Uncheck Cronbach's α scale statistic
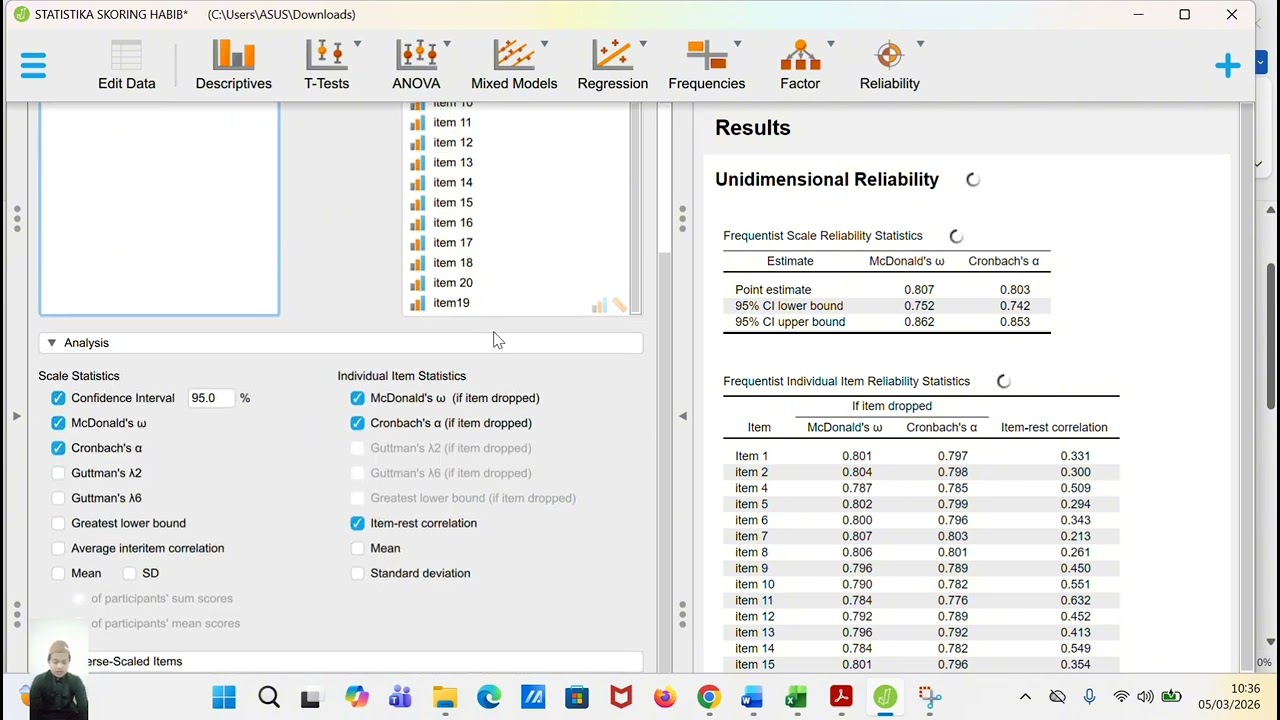 click(x=58, y=448)
